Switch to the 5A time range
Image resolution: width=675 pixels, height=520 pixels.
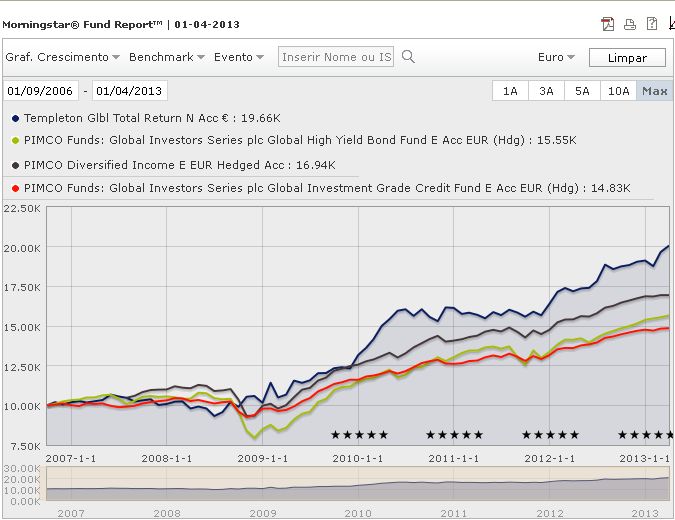click(x=582, y=91)
